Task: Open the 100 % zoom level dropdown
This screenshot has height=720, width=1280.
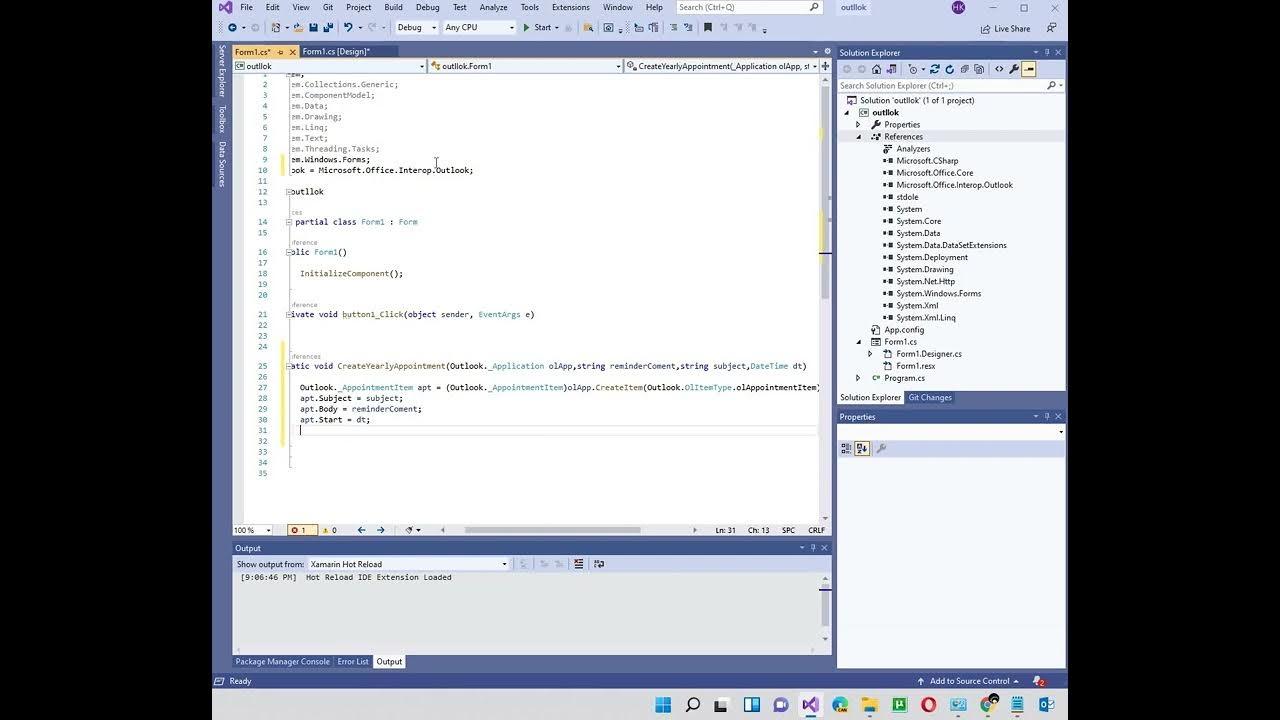Action: coord(252,530)
